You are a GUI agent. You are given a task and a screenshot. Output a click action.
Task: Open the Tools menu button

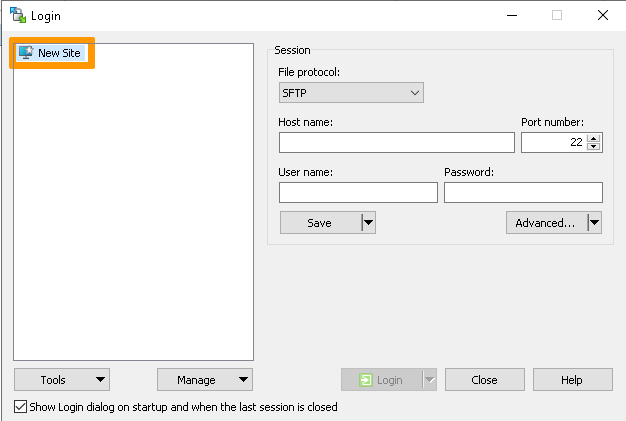point(62,379)
